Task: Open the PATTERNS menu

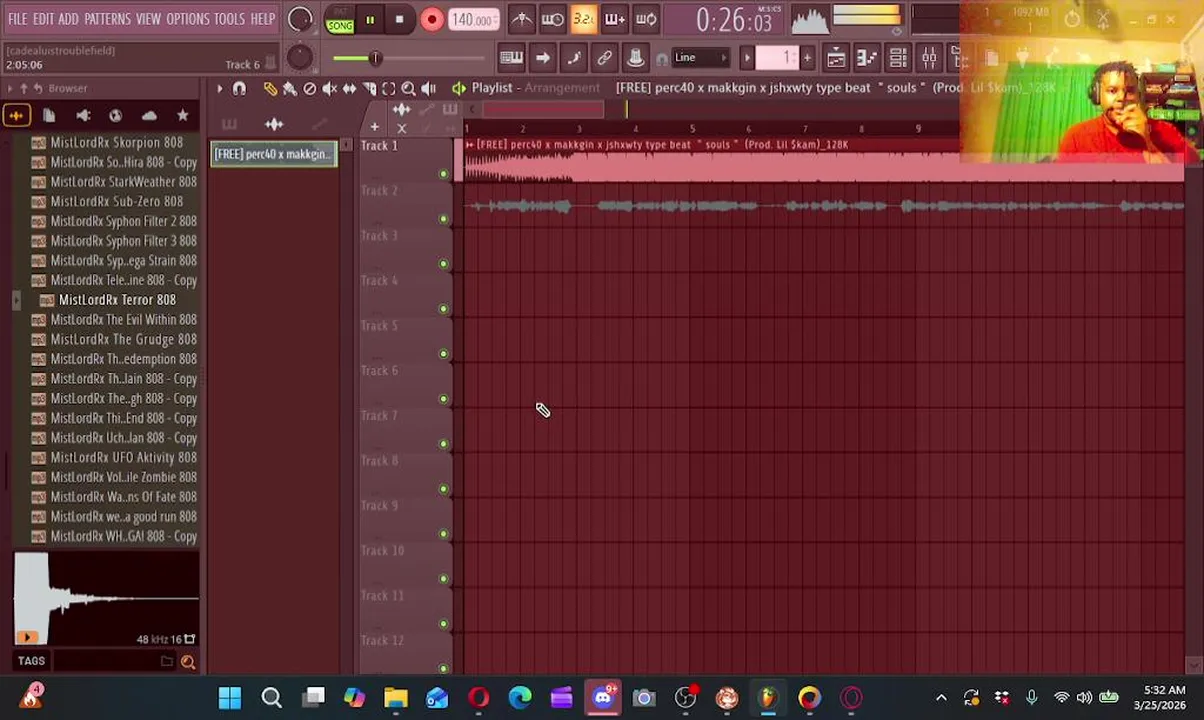Action: point(107,19)
